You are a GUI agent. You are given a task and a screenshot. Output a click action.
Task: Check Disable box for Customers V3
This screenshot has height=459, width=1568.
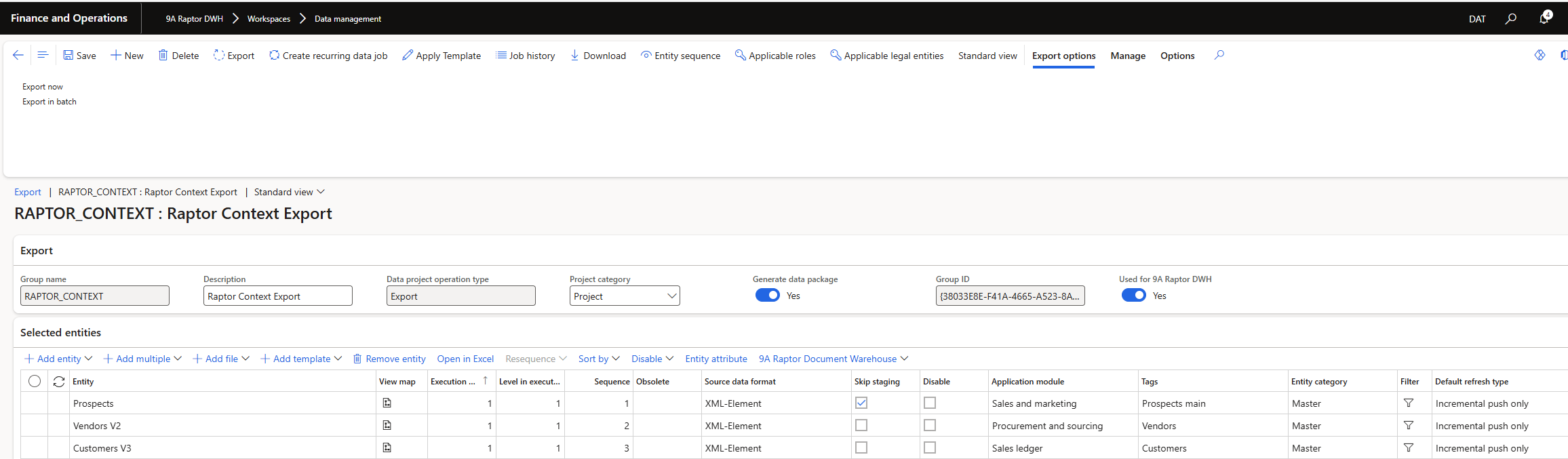[x=930, y=447]
